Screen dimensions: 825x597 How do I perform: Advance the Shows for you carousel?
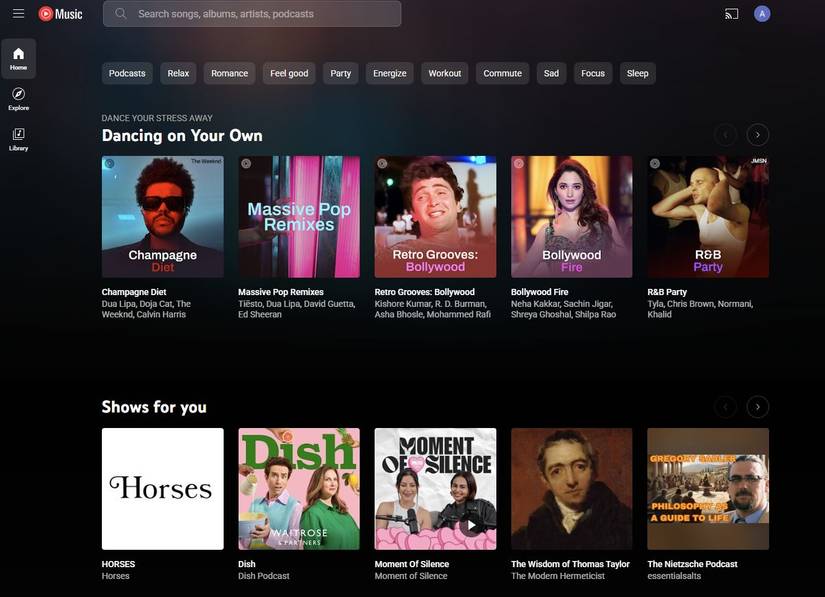(x=755, y=405)
